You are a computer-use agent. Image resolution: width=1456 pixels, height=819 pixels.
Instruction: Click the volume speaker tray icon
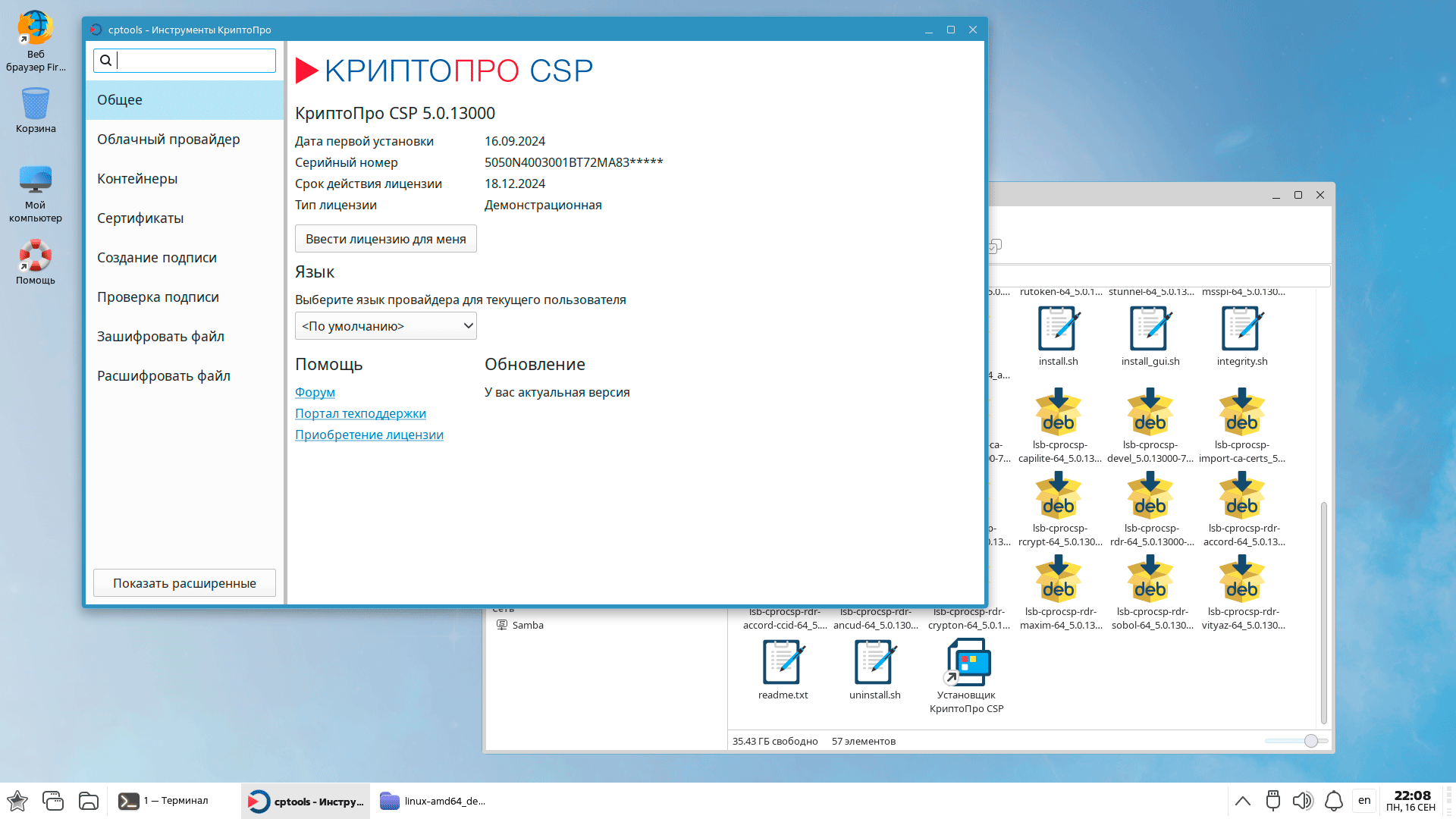coord(1302,801)
